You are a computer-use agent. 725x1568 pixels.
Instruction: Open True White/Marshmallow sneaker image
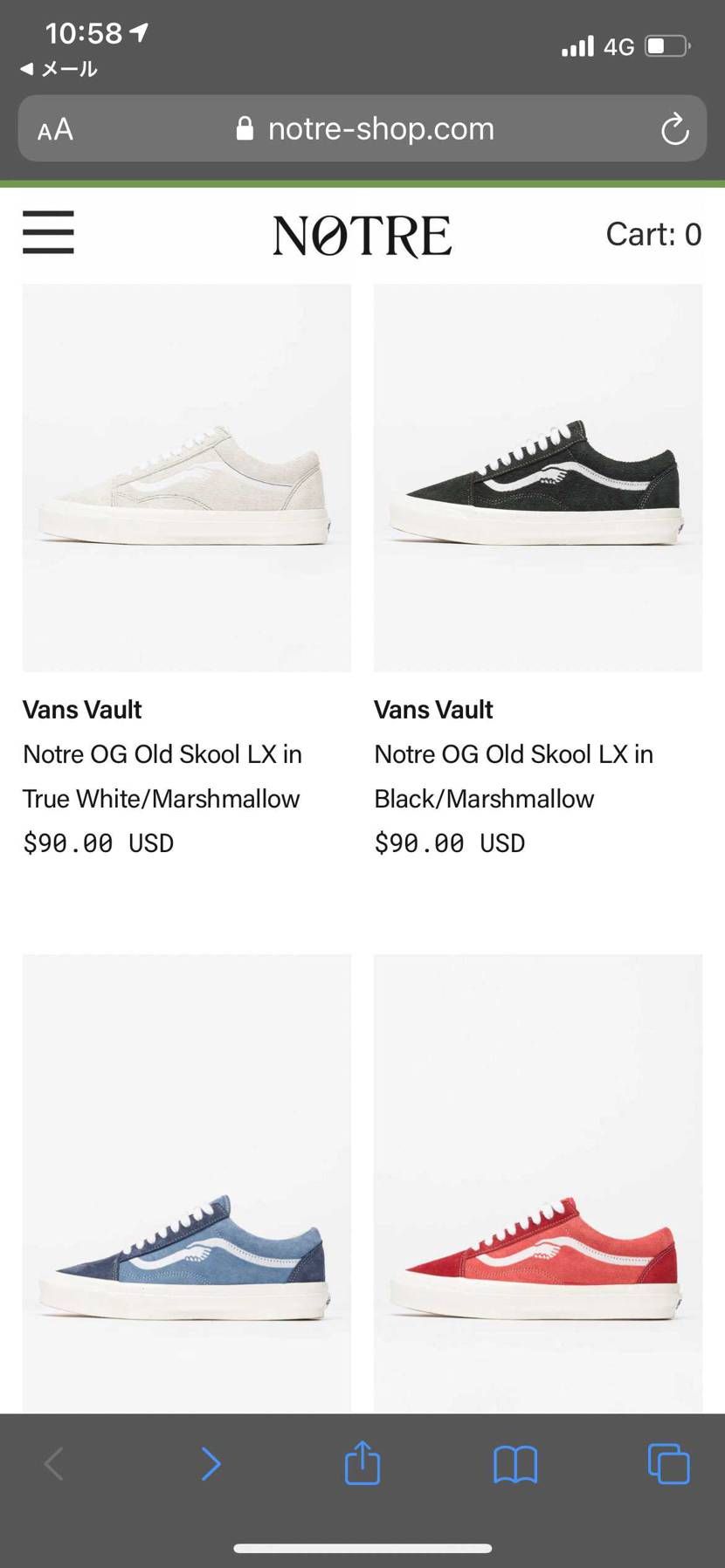tap(187, 478)
